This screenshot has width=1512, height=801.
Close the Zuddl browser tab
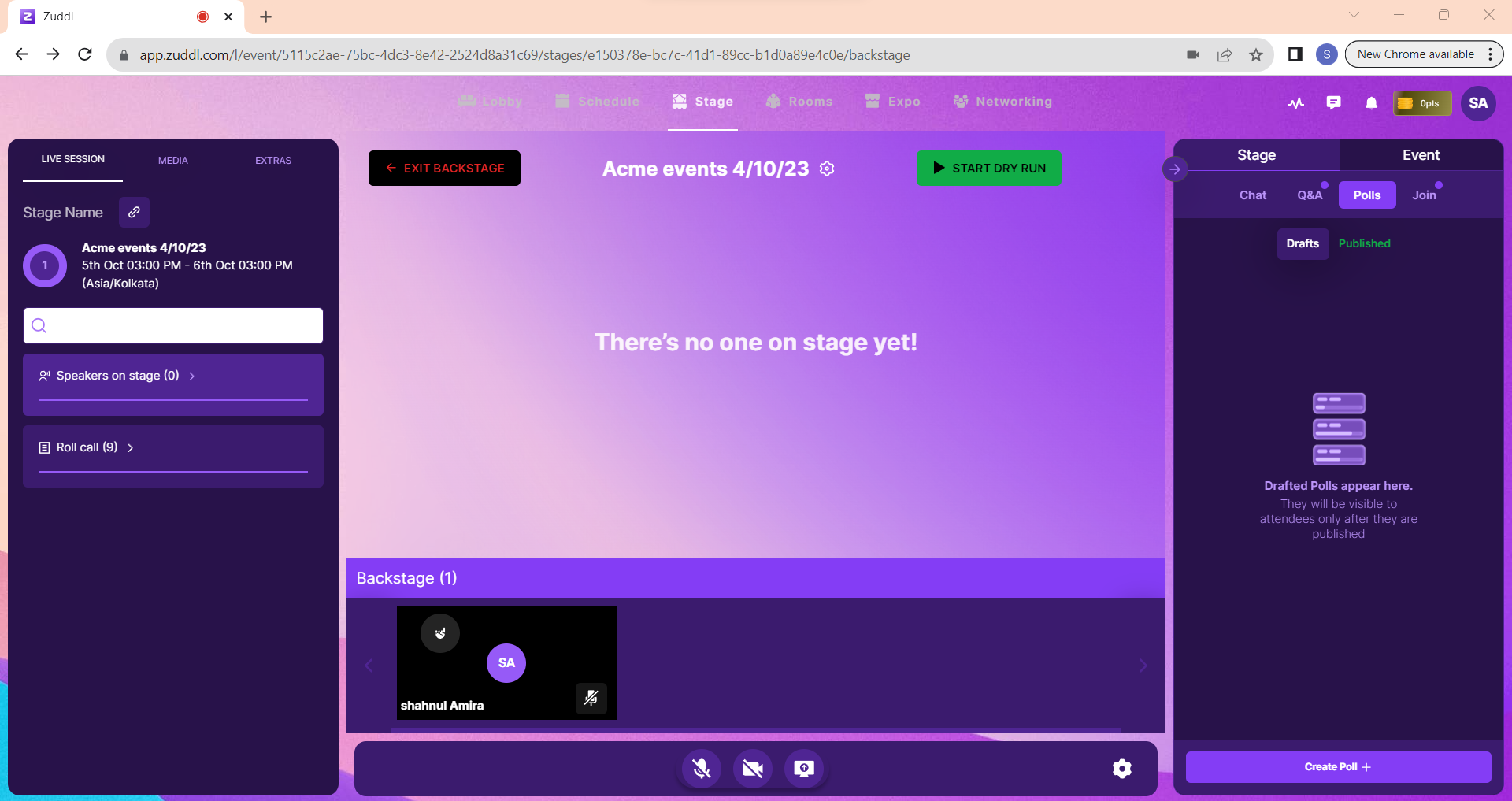(228, 17)
